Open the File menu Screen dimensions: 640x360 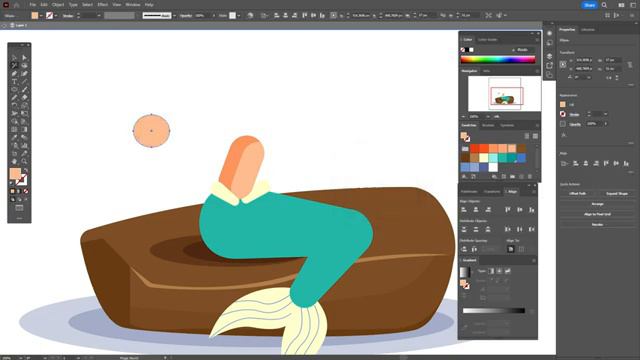pos(32,4)
